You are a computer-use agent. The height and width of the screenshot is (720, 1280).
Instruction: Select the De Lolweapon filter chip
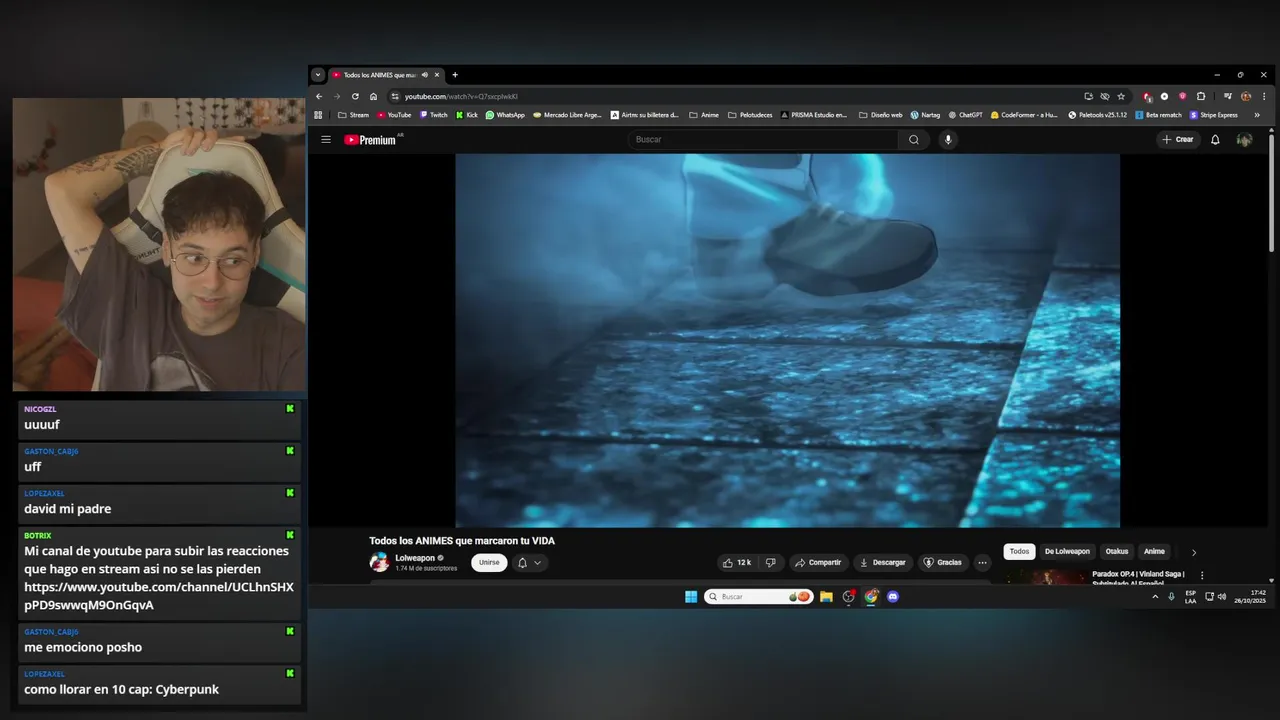[x=1067, y=551]
